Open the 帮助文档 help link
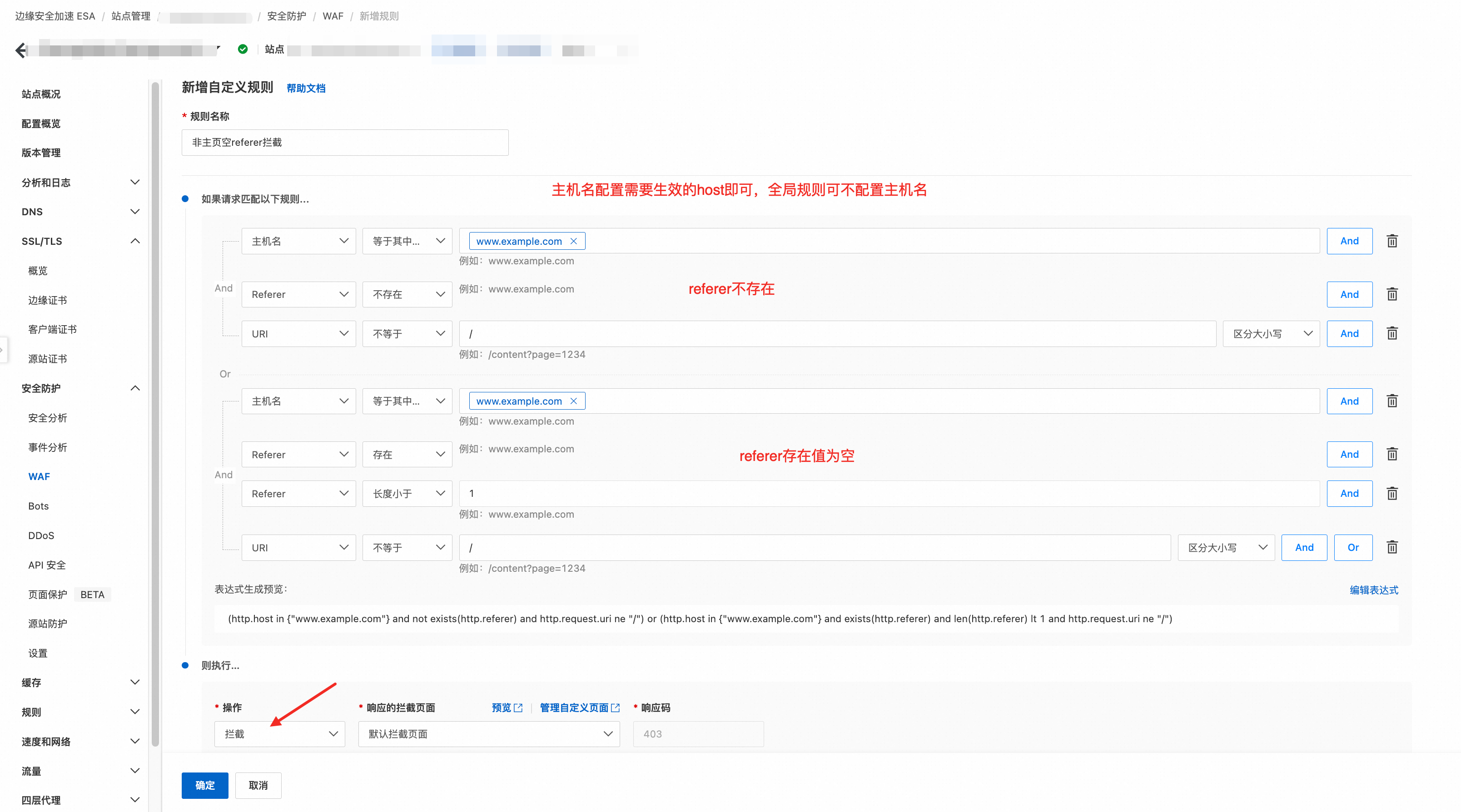The width and height of the screenshot is (1461, 812). [x=306, y=88]
